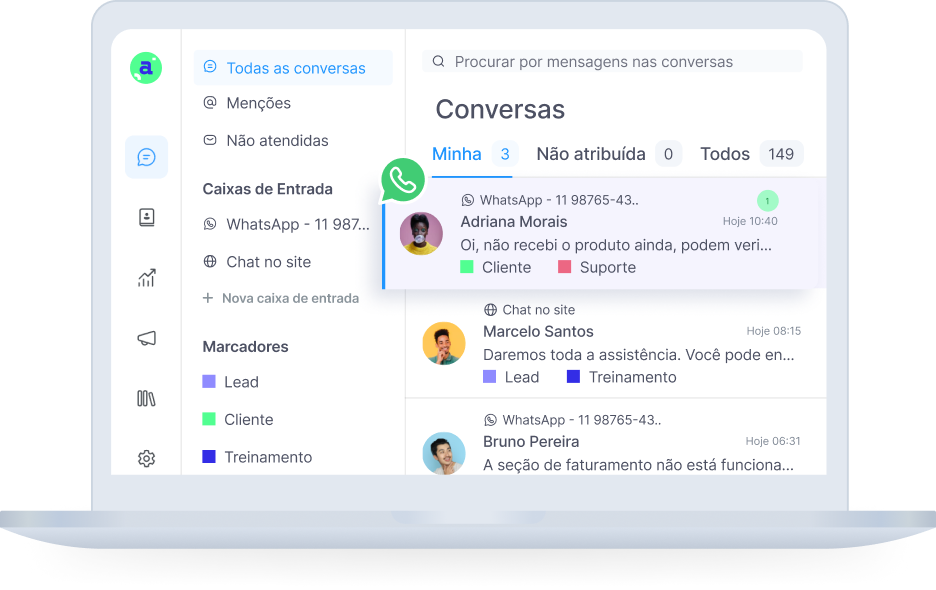Open the conversations icon in sidebar
Screen dimensions: 936x590
pyautogui.click(x=146, y=157)
